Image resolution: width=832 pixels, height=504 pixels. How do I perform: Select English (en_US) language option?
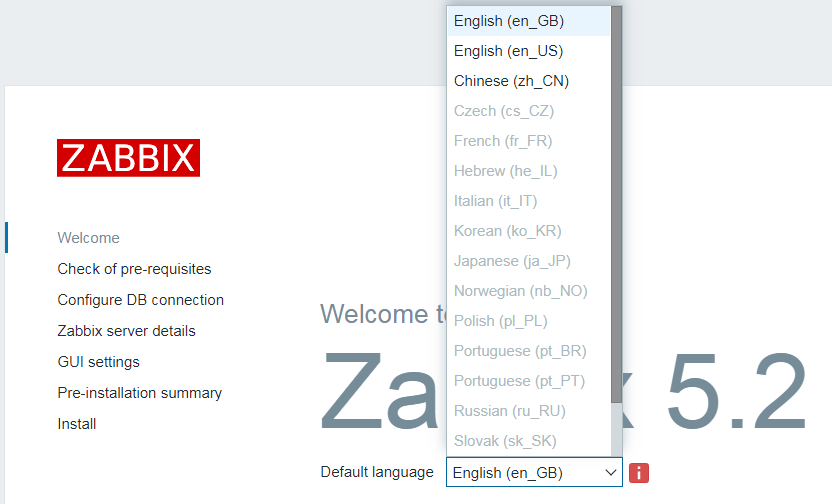pos(529,51)
